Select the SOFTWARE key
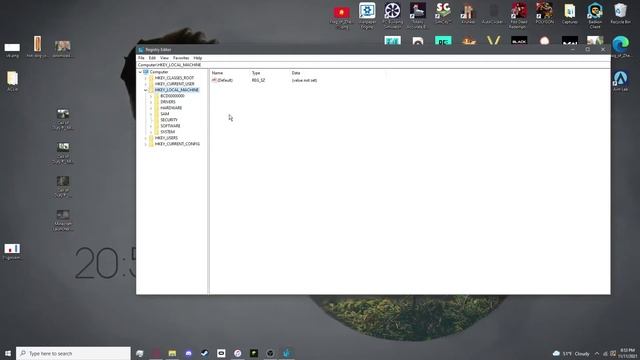This screenshot has height=360, width=640. click(170, 126)
